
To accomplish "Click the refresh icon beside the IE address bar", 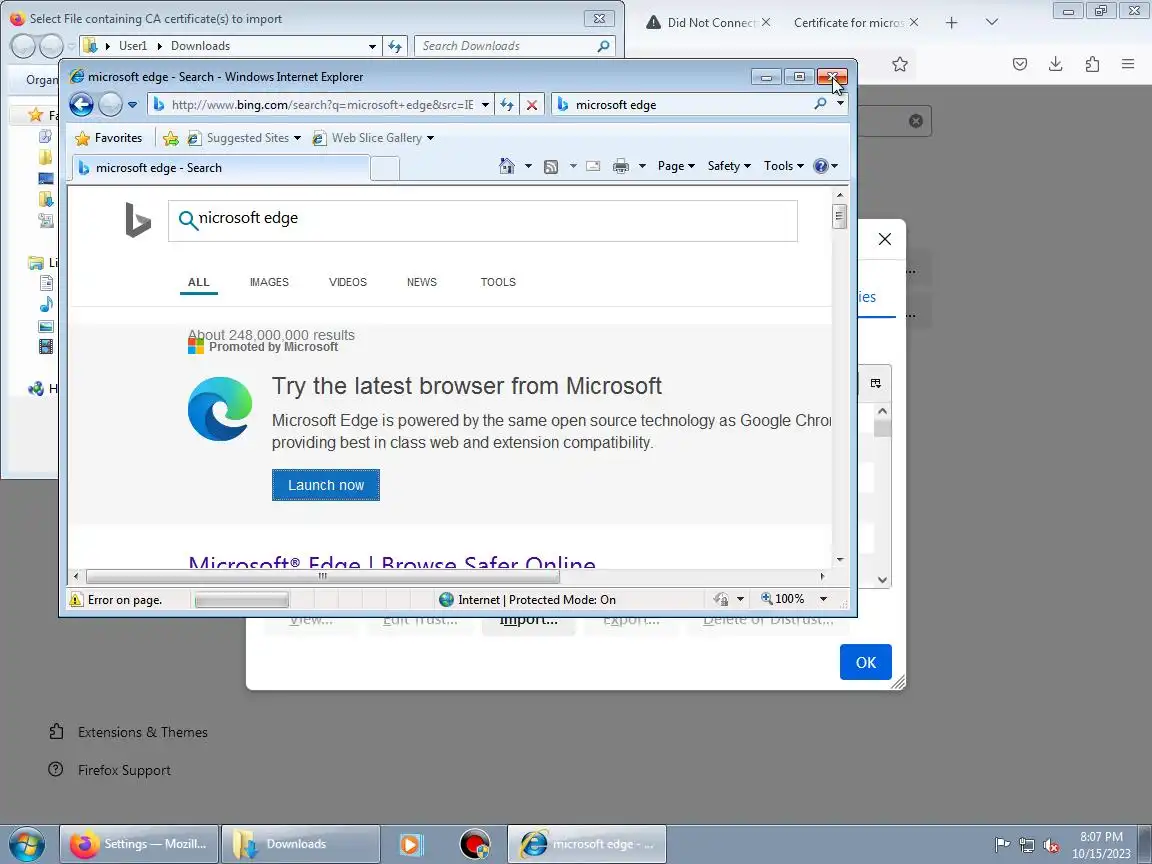I will pos(507,104).
